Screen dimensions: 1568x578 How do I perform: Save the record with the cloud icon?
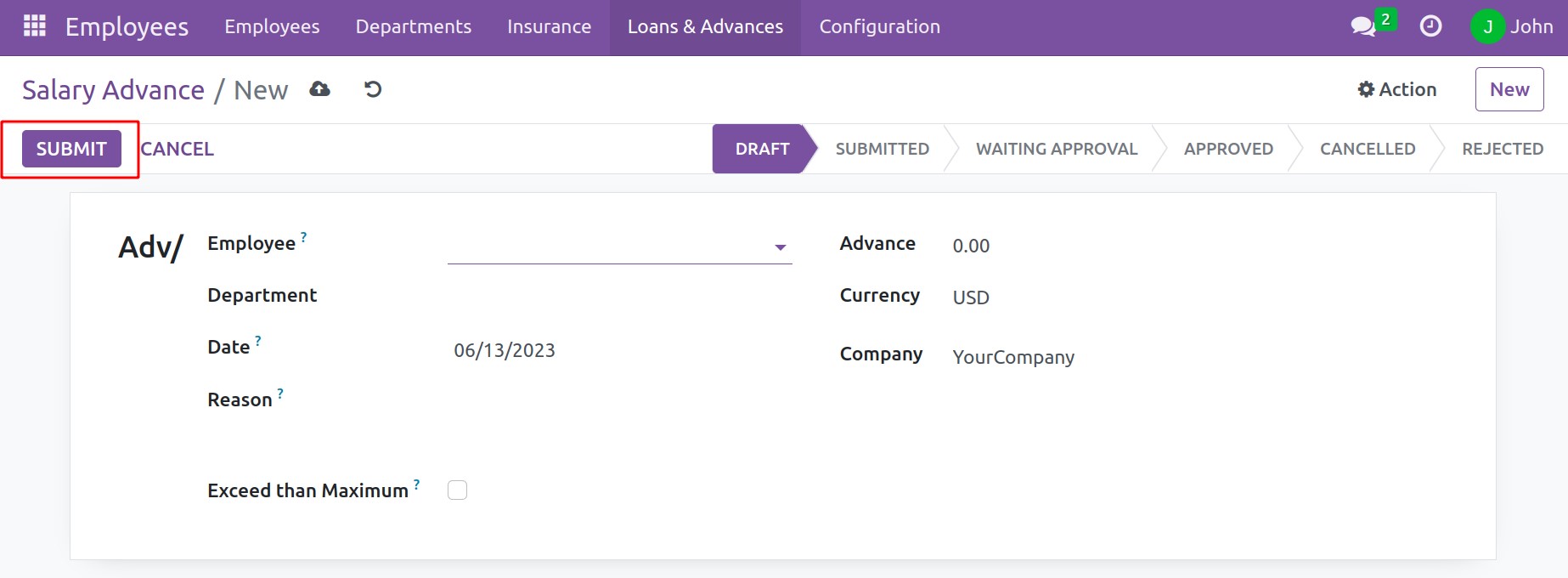pos(319,88)
